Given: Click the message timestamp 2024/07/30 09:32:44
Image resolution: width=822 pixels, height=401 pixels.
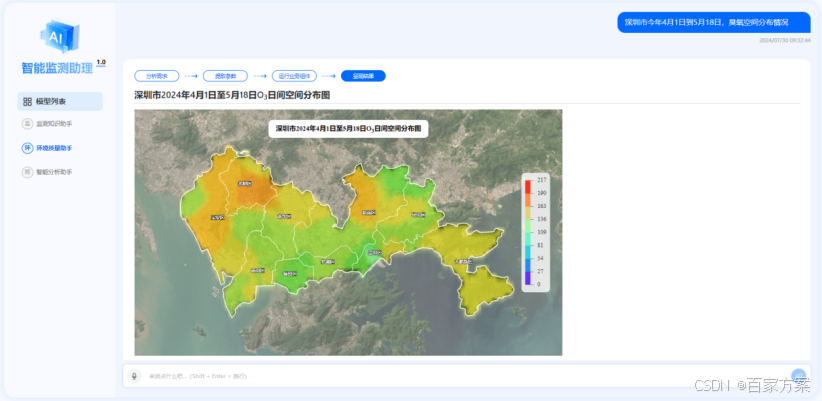Looking at the screenshot, I should (785, 40).
